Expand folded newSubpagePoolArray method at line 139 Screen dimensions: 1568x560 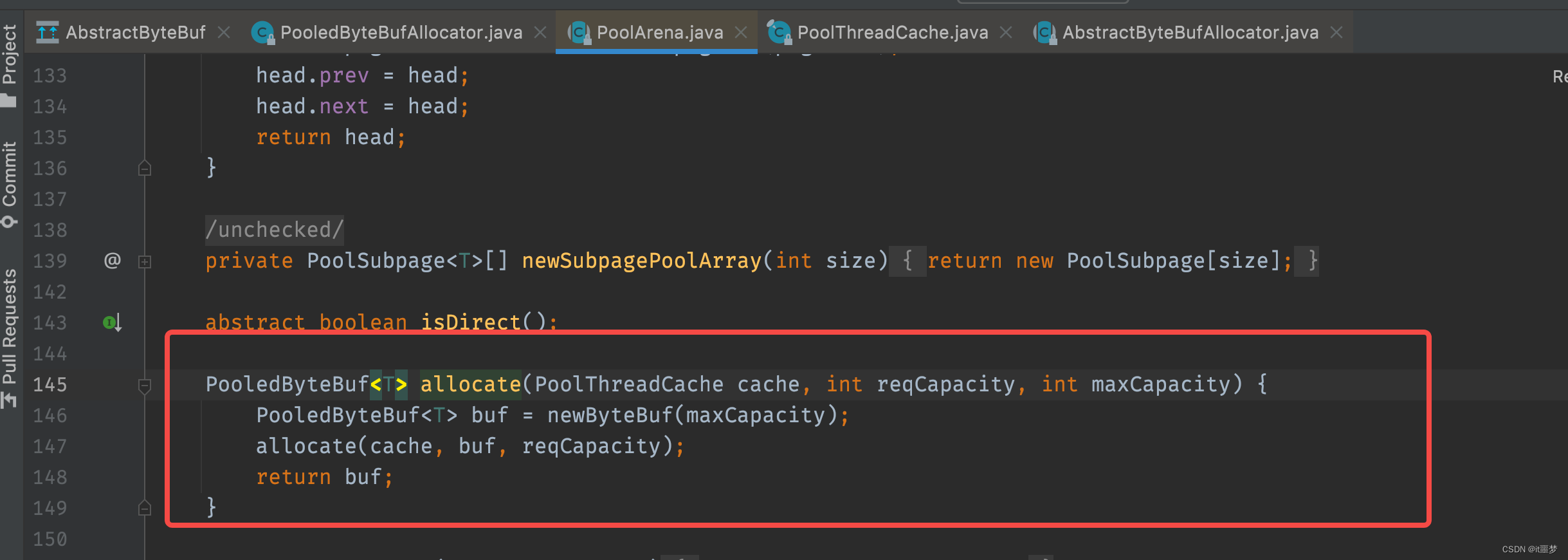click(x=145, y=261)
